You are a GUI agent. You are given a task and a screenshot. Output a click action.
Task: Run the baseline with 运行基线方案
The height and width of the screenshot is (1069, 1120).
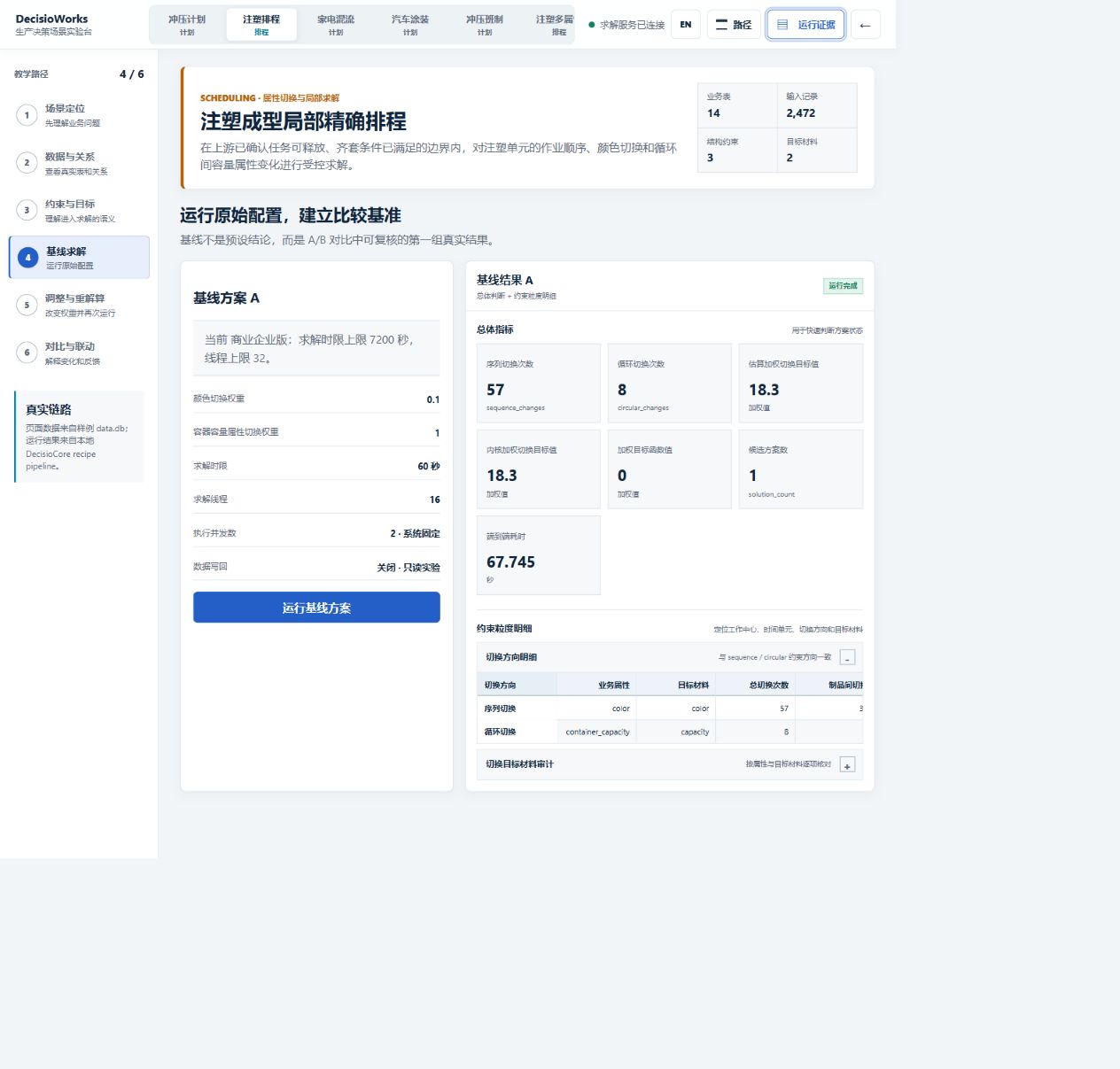(x=316, y=608)
